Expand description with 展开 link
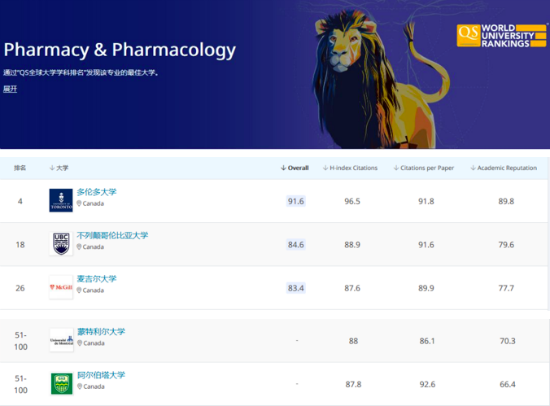 point(10,89)
